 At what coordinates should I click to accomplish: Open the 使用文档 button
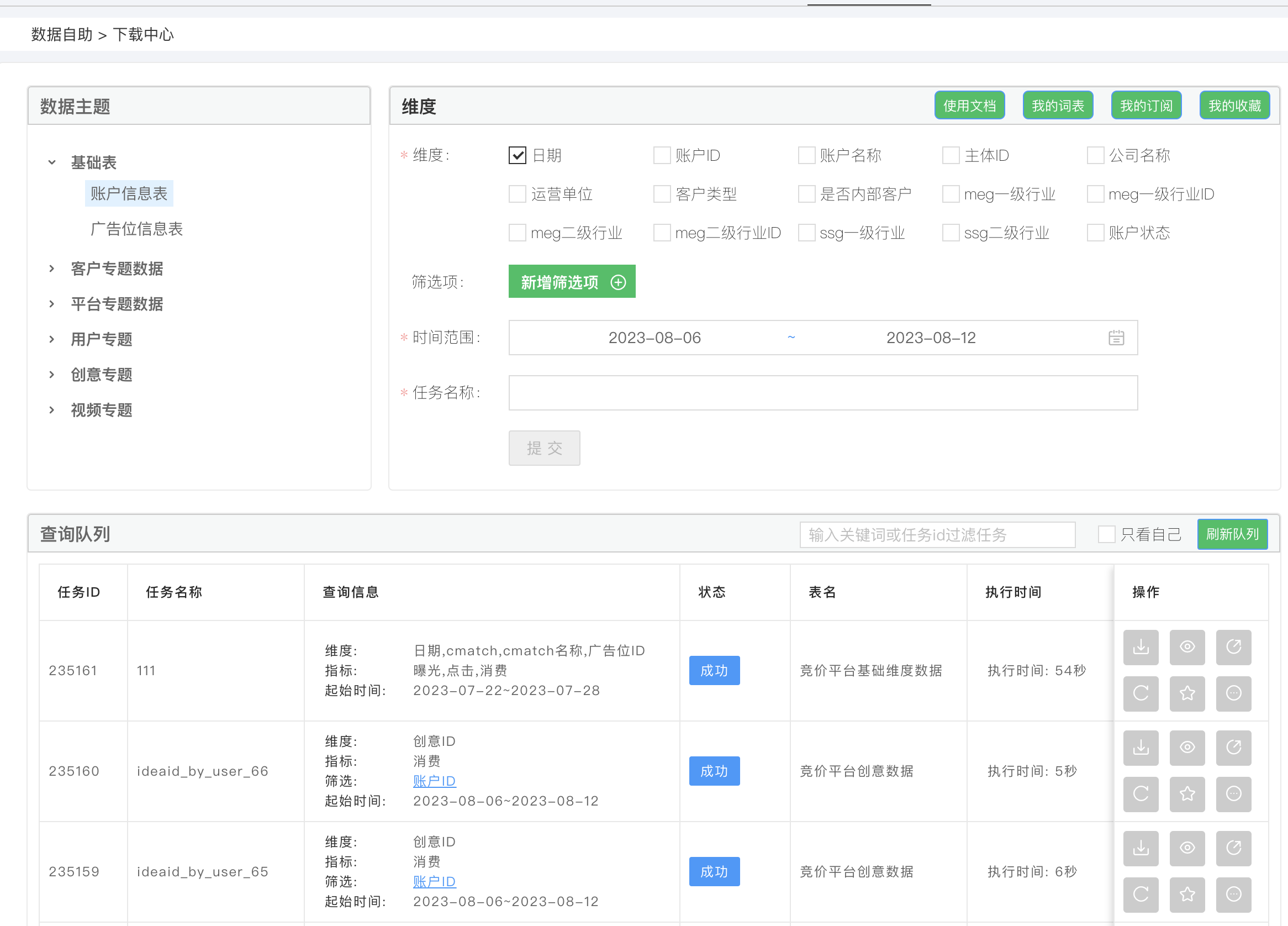(969, 106)
